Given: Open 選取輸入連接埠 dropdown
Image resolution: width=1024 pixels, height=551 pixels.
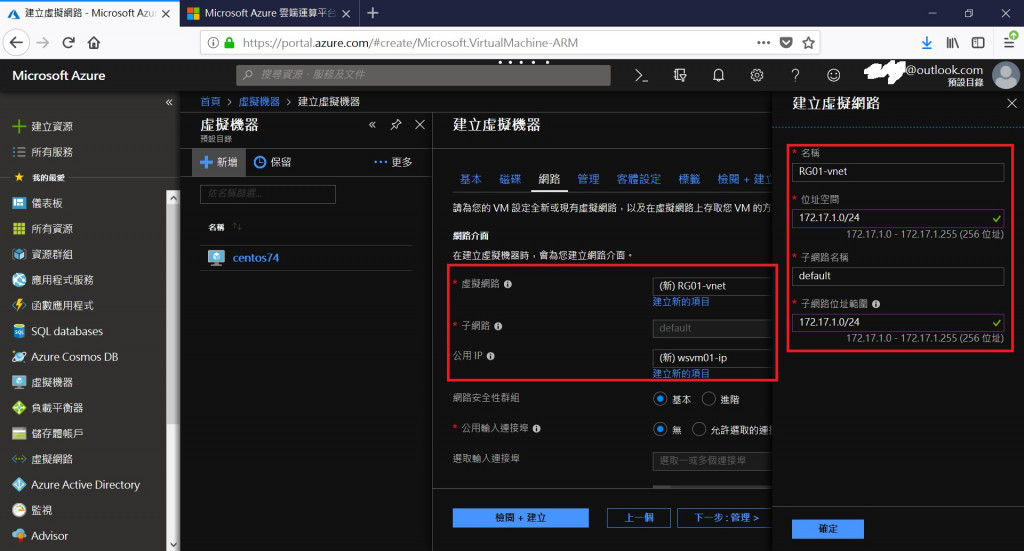Looking at the screenshot, I should click(712, 461).
